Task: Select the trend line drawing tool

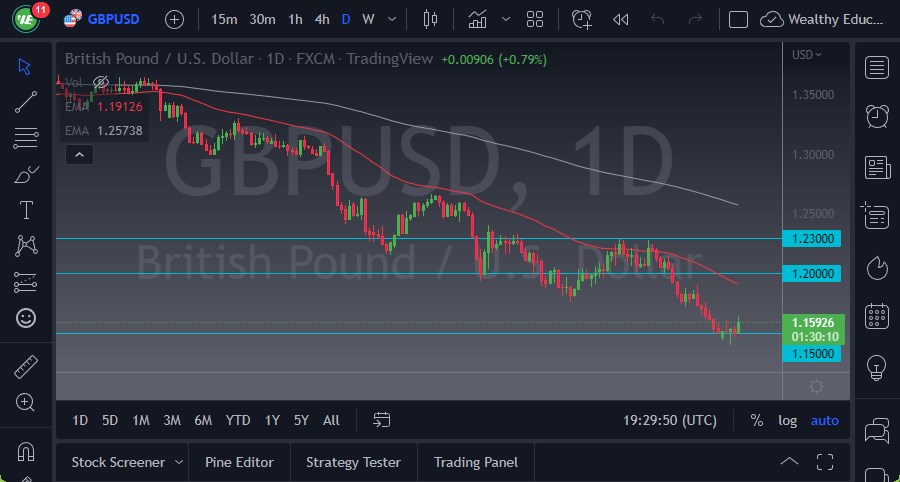Action: click(26, 101)
